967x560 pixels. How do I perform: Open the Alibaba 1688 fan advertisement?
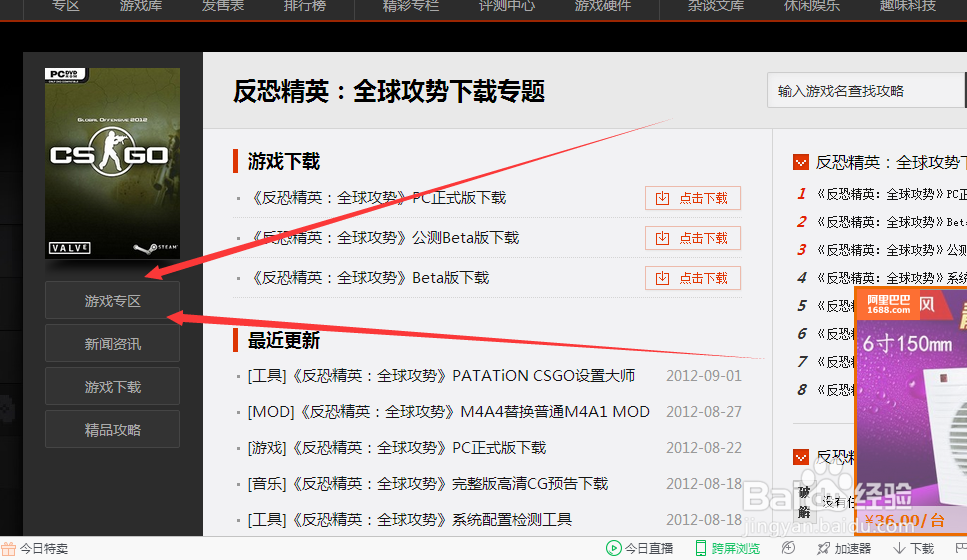pos(911,410)
